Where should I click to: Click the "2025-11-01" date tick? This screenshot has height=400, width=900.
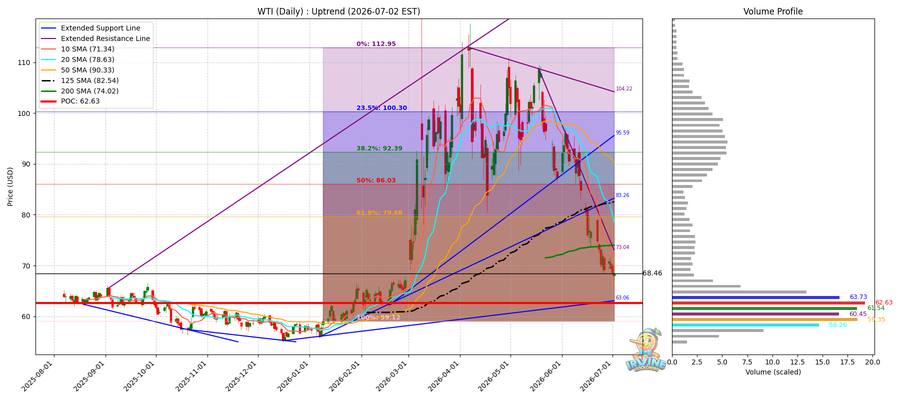coord(193,376)
